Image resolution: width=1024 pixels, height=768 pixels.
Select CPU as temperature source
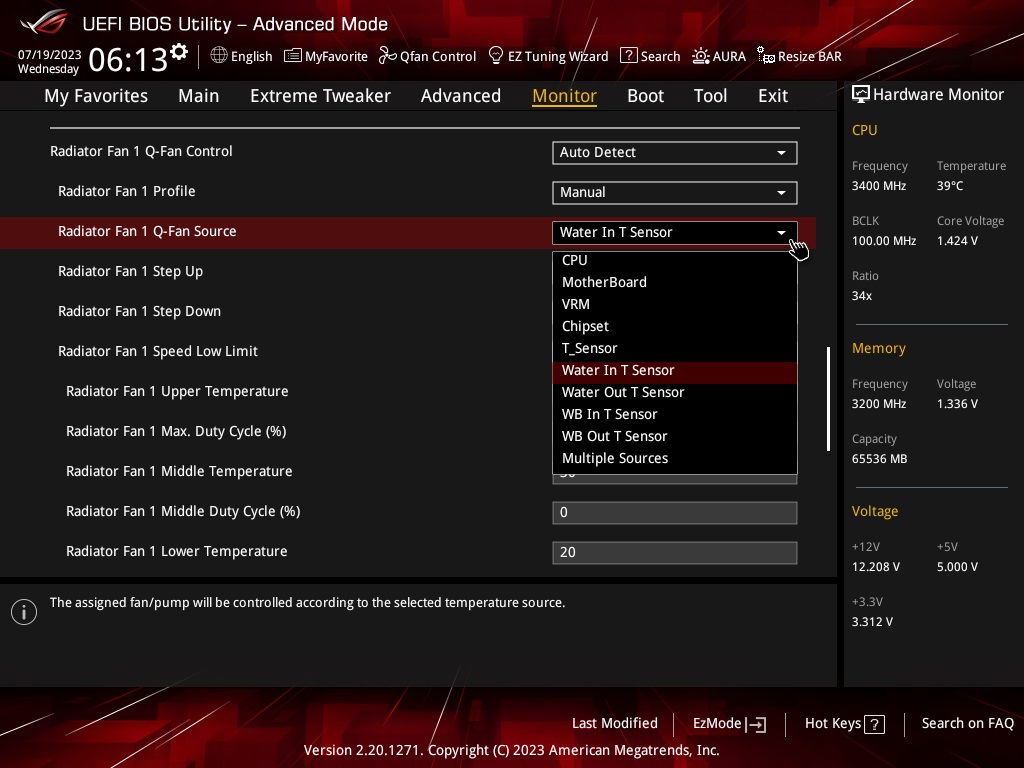coord(675,260)
